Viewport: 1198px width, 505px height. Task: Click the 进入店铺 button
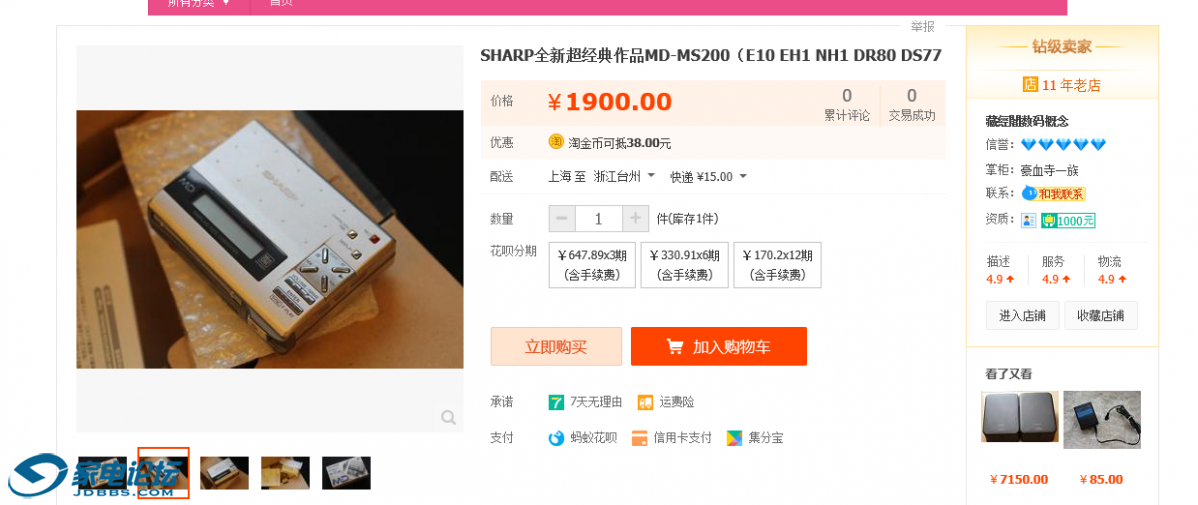pos(1022,316)
